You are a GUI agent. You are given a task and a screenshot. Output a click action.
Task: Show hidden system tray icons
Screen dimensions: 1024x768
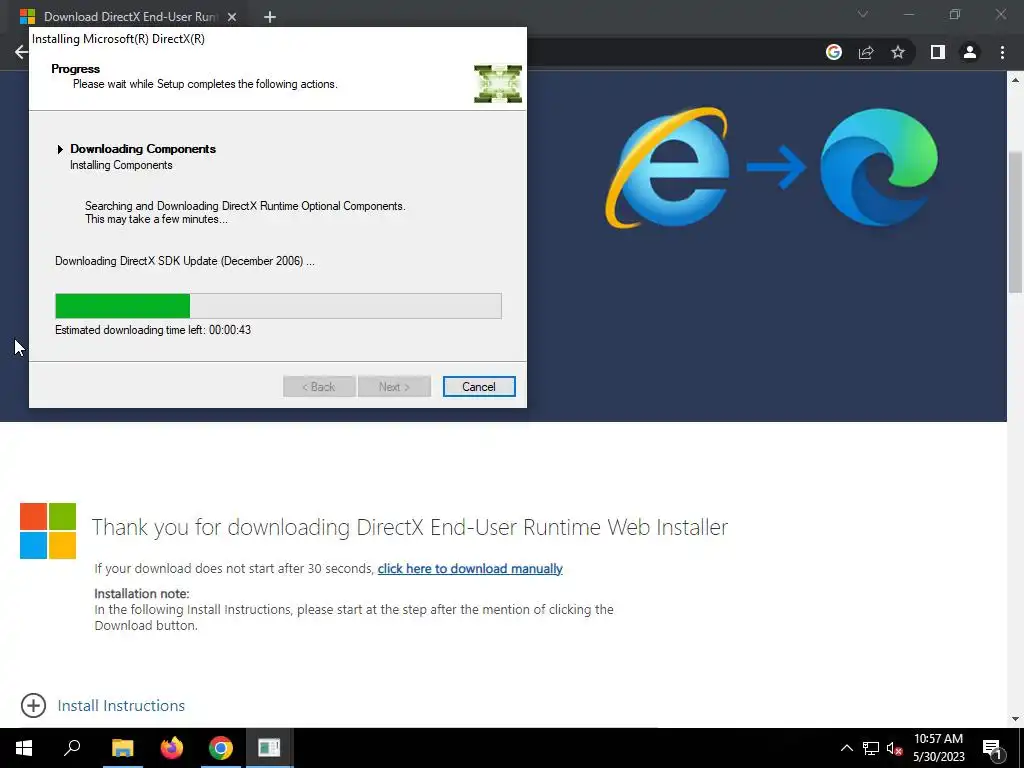[846, 748]
